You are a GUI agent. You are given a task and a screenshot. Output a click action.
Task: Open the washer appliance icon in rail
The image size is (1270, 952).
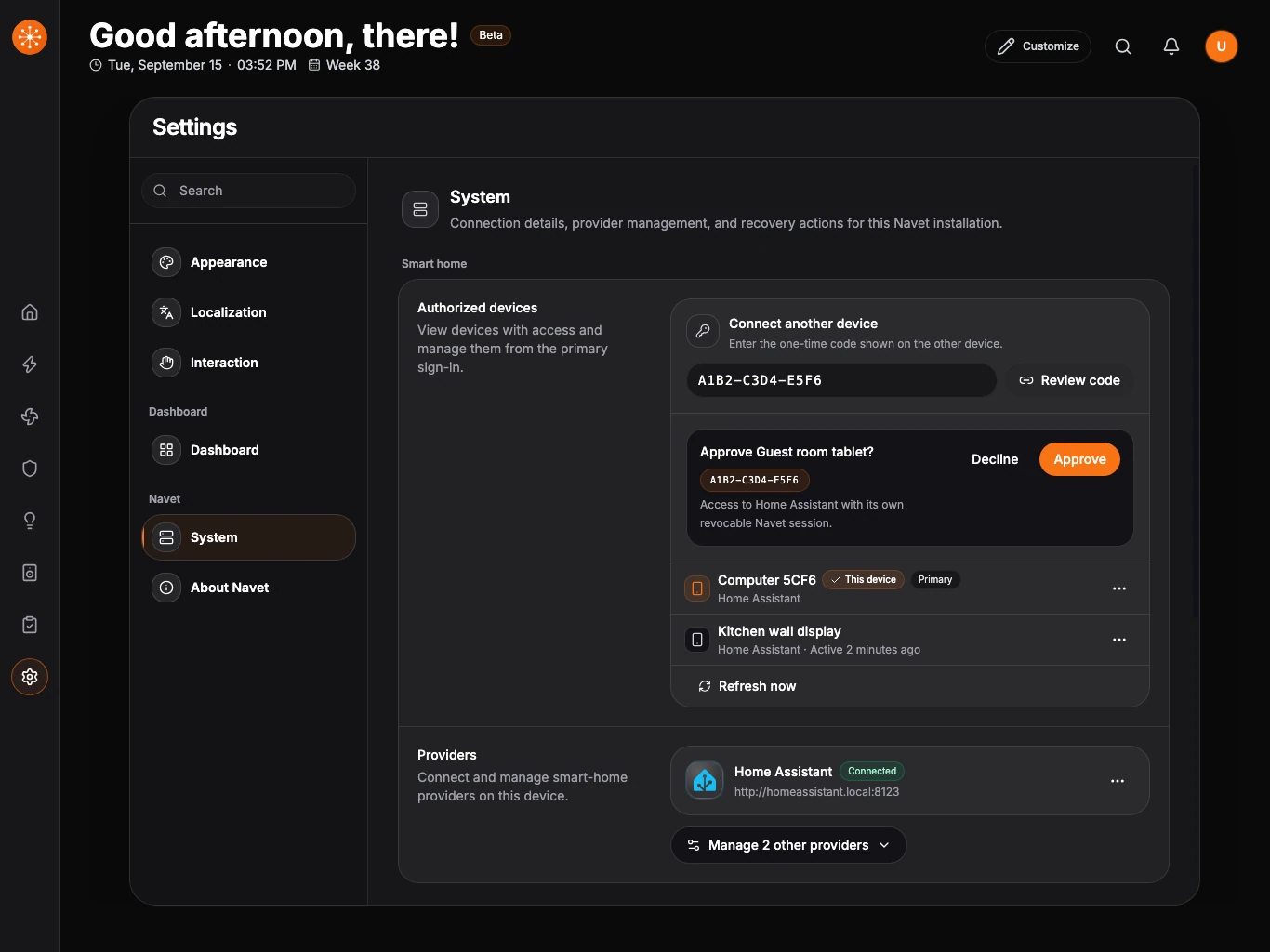[30, 573]
